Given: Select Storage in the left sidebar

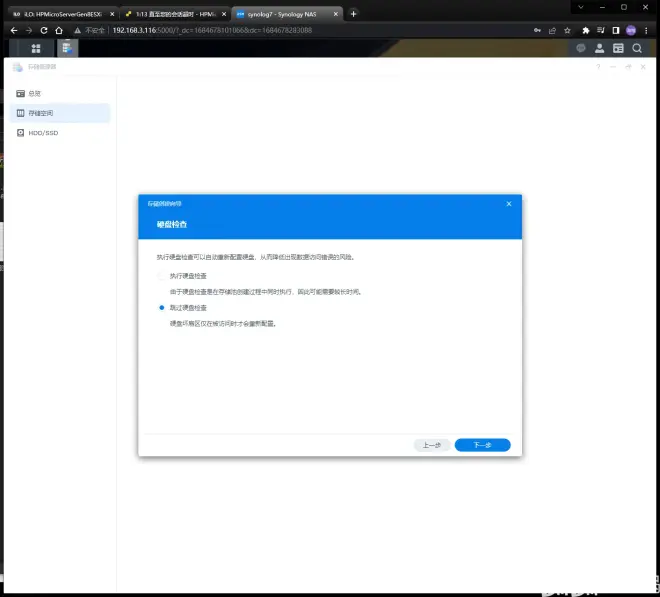Looking at the screenshot, I should (x=60, y=113).
